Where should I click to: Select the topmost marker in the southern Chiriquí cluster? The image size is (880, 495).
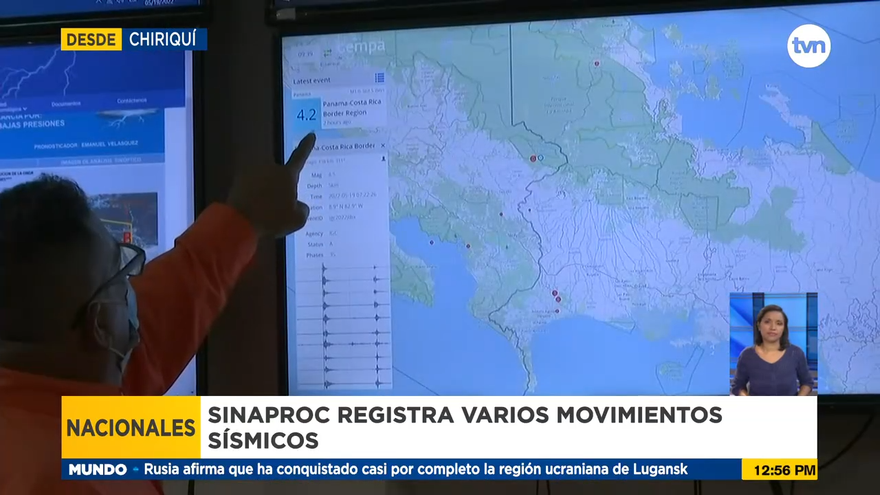[x=554, y=293]
